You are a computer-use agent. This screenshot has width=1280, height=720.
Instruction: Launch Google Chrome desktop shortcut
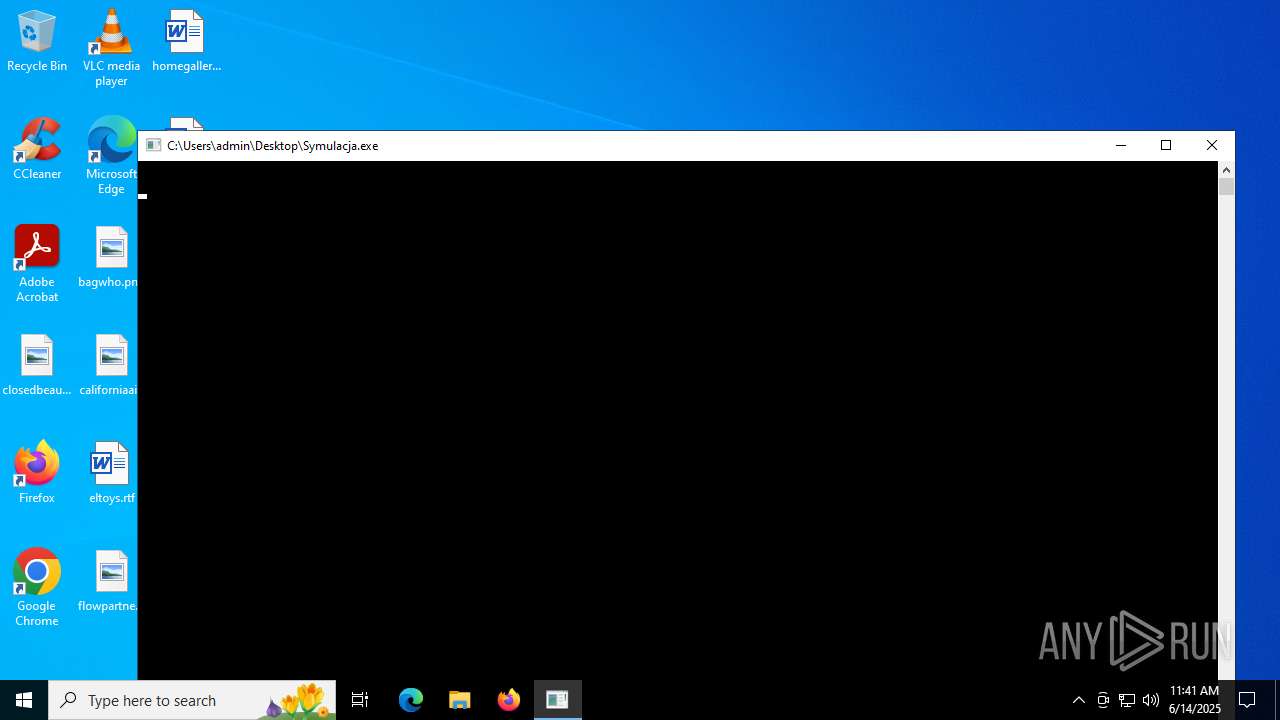[37, 588]
